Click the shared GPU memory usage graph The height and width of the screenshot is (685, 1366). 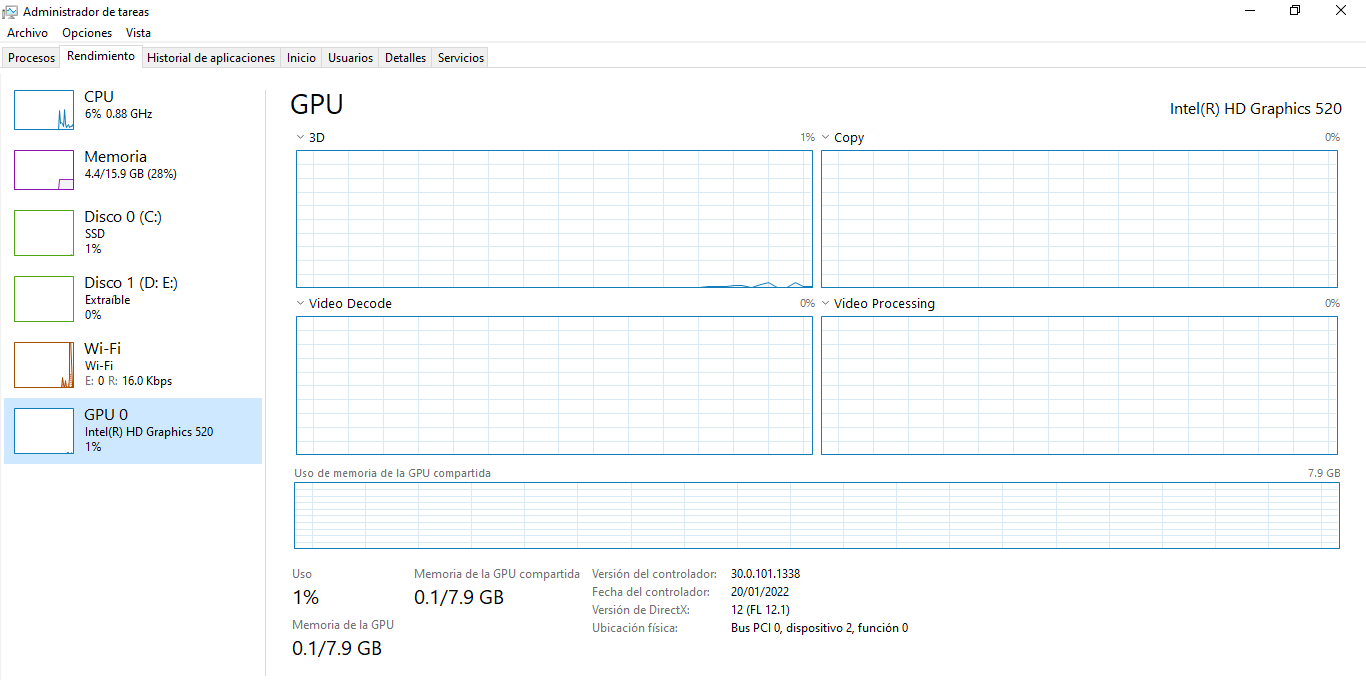tap(816, 515)
